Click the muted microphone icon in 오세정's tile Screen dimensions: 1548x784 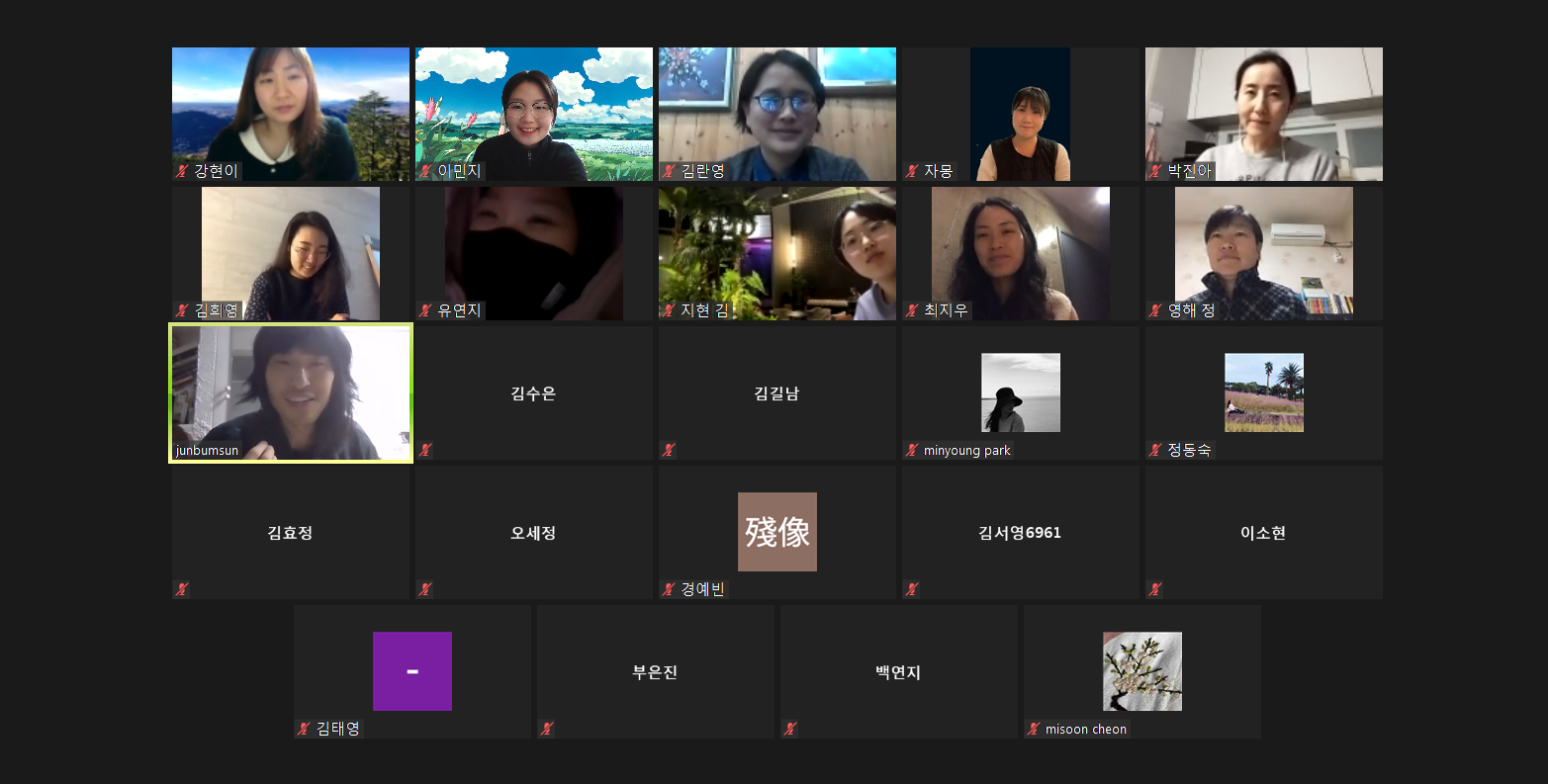pyautogui.click(x=425, y=589)
